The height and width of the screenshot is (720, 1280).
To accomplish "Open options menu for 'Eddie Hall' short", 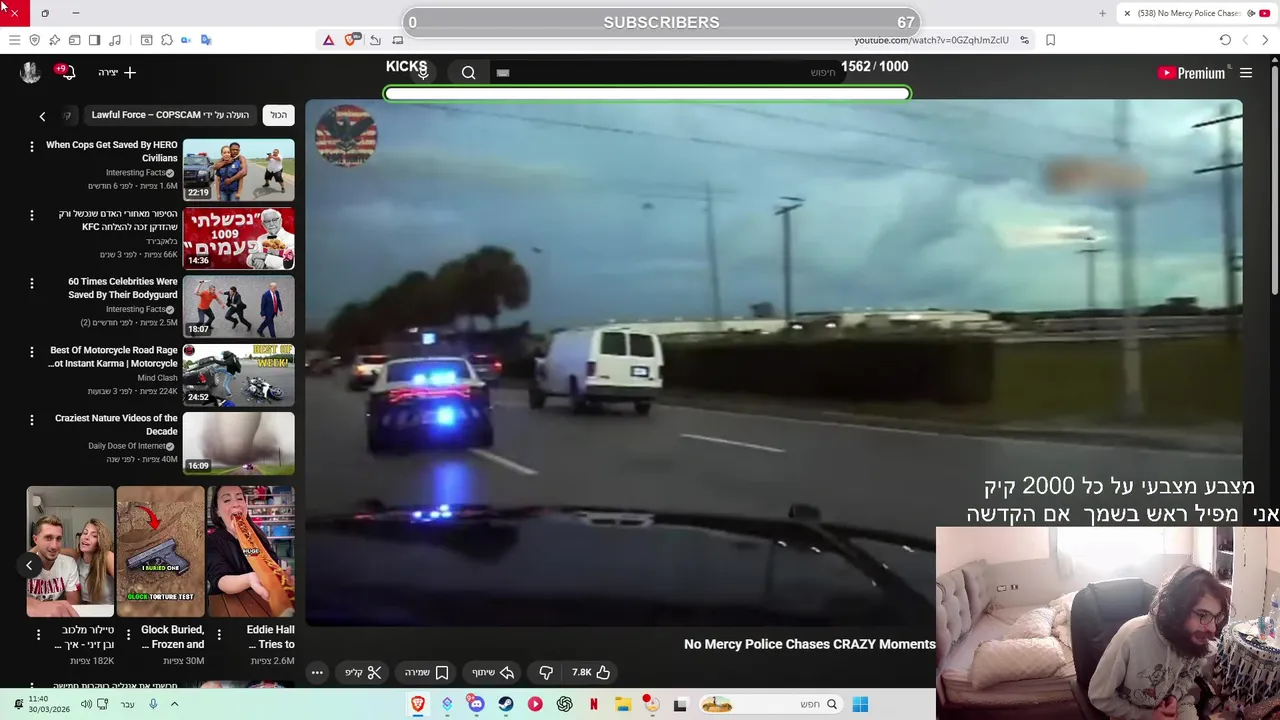I will pos(218,634).
